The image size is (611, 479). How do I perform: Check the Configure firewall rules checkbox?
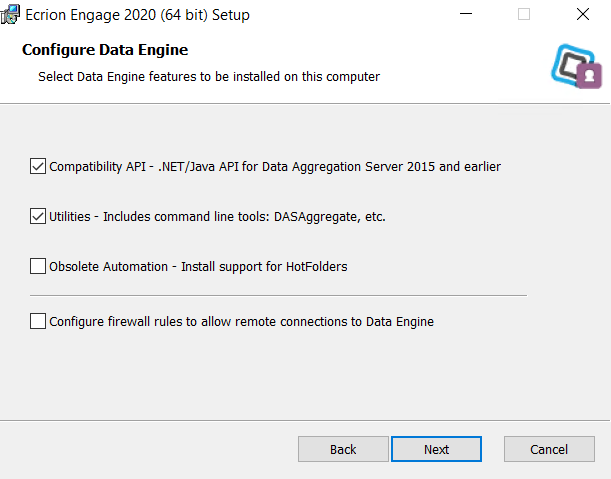click(38, 321)
